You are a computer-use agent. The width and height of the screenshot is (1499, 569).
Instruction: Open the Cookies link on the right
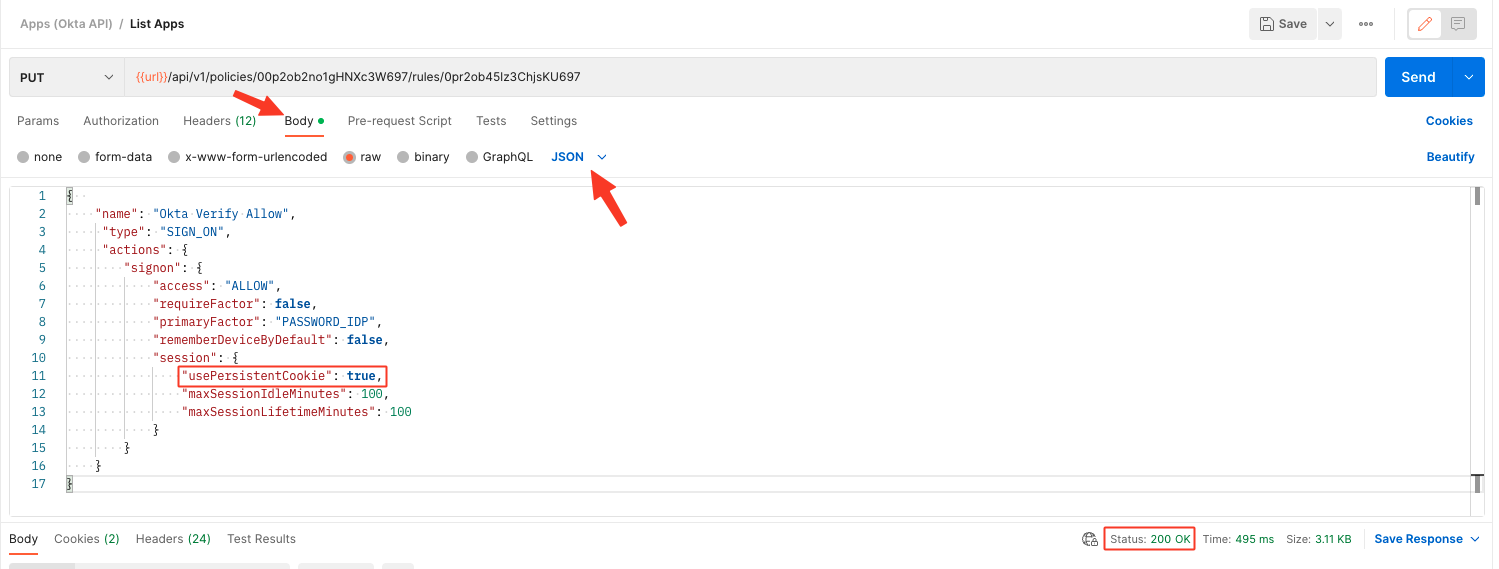[x=1448, y=121]
